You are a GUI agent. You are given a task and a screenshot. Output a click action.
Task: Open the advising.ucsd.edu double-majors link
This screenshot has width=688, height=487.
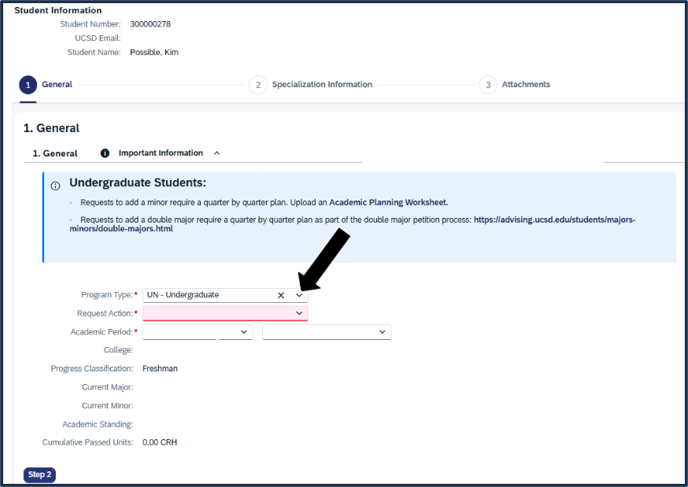pyautogui.click(x=352, y=224)
